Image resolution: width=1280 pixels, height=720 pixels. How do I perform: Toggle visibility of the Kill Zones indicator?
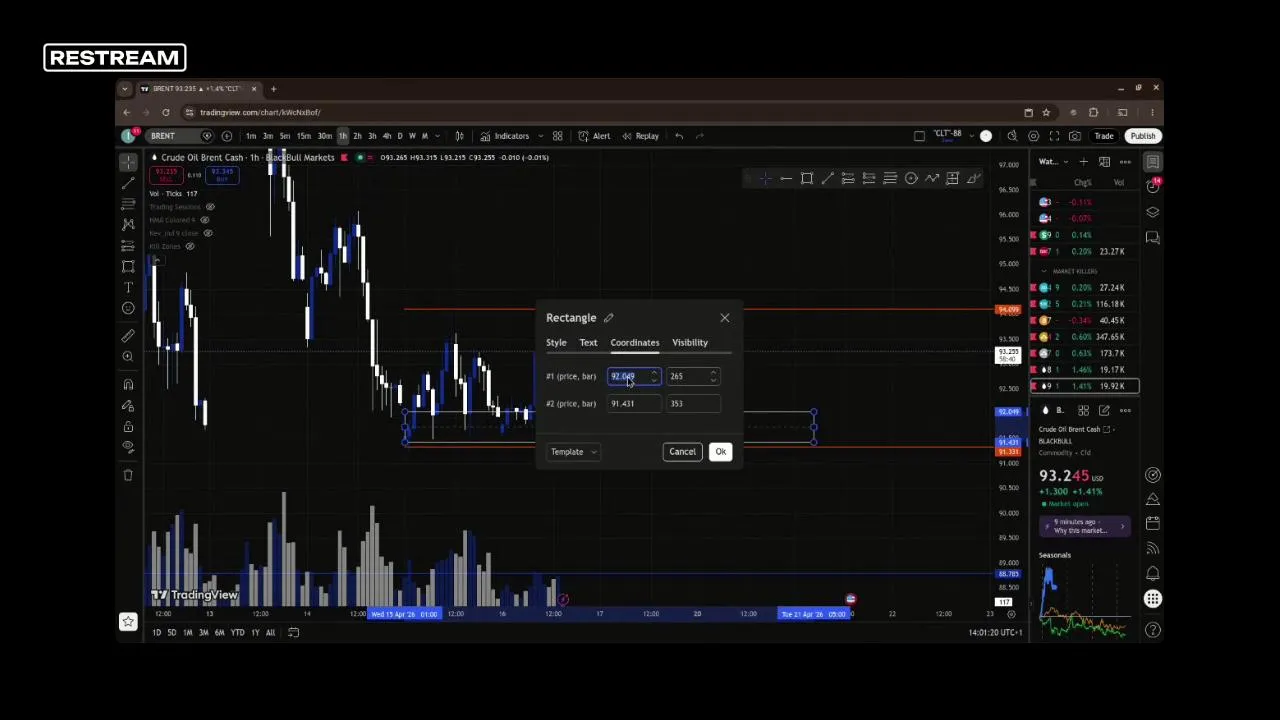(190, 246)
